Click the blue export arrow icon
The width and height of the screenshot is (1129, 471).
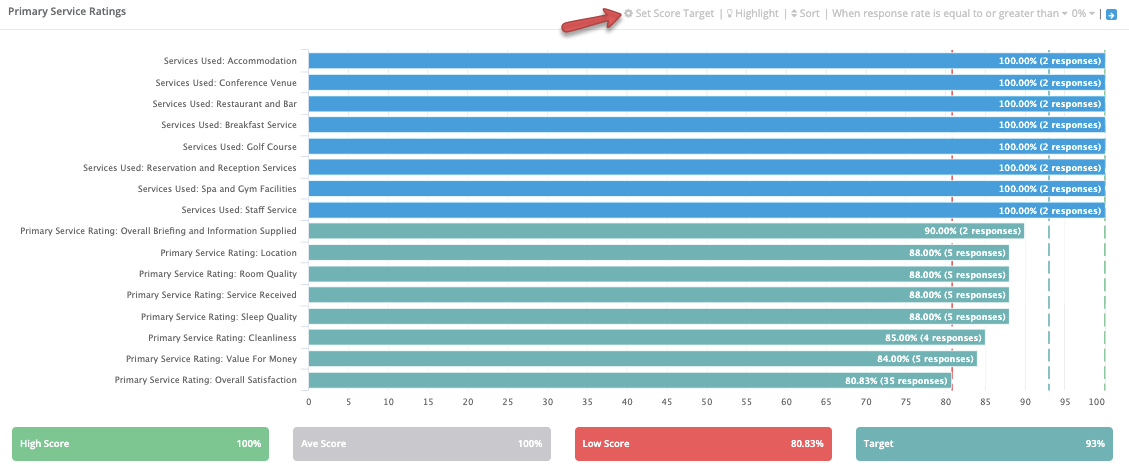[1111, 14]
